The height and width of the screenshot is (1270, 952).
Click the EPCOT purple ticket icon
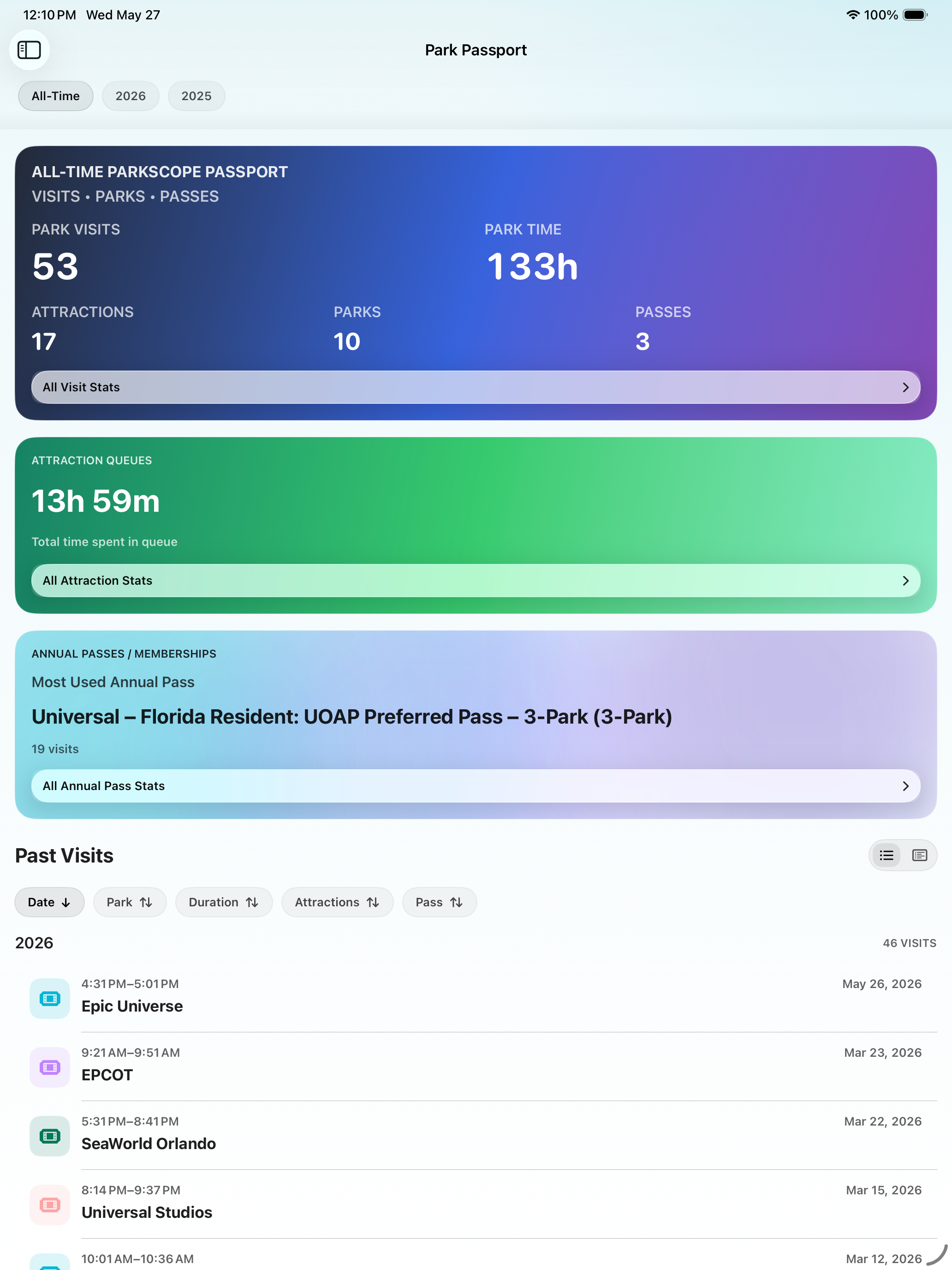(x=50, y=1067)
